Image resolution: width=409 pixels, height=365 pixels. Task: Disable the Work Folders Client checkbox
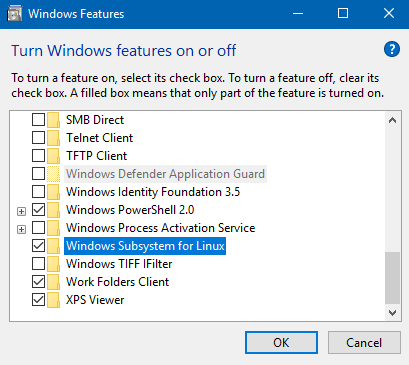(x=38, y=281)
